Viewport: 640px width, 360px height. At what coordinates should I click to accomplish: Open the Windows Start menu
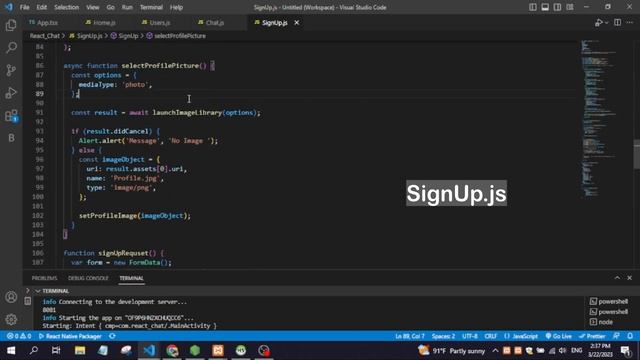11,351
